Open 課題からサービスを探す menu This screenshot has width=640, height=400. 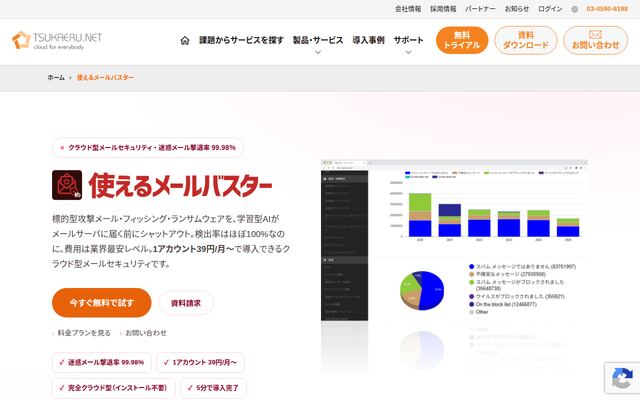point(241,40)
